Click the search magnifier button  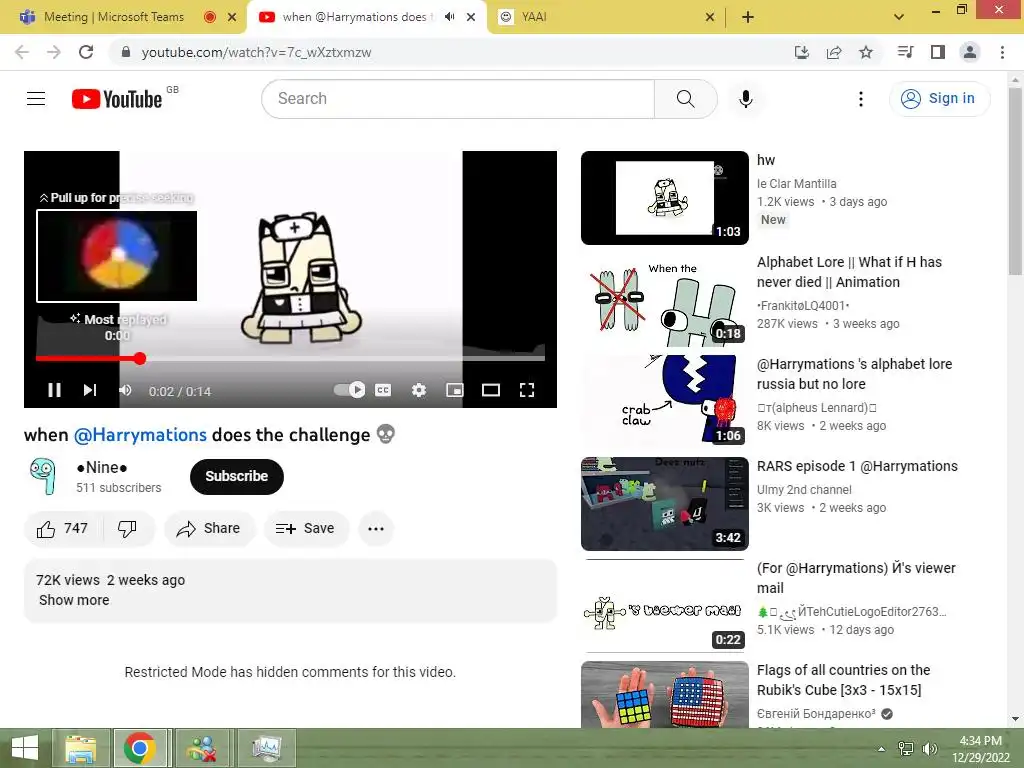686,99
